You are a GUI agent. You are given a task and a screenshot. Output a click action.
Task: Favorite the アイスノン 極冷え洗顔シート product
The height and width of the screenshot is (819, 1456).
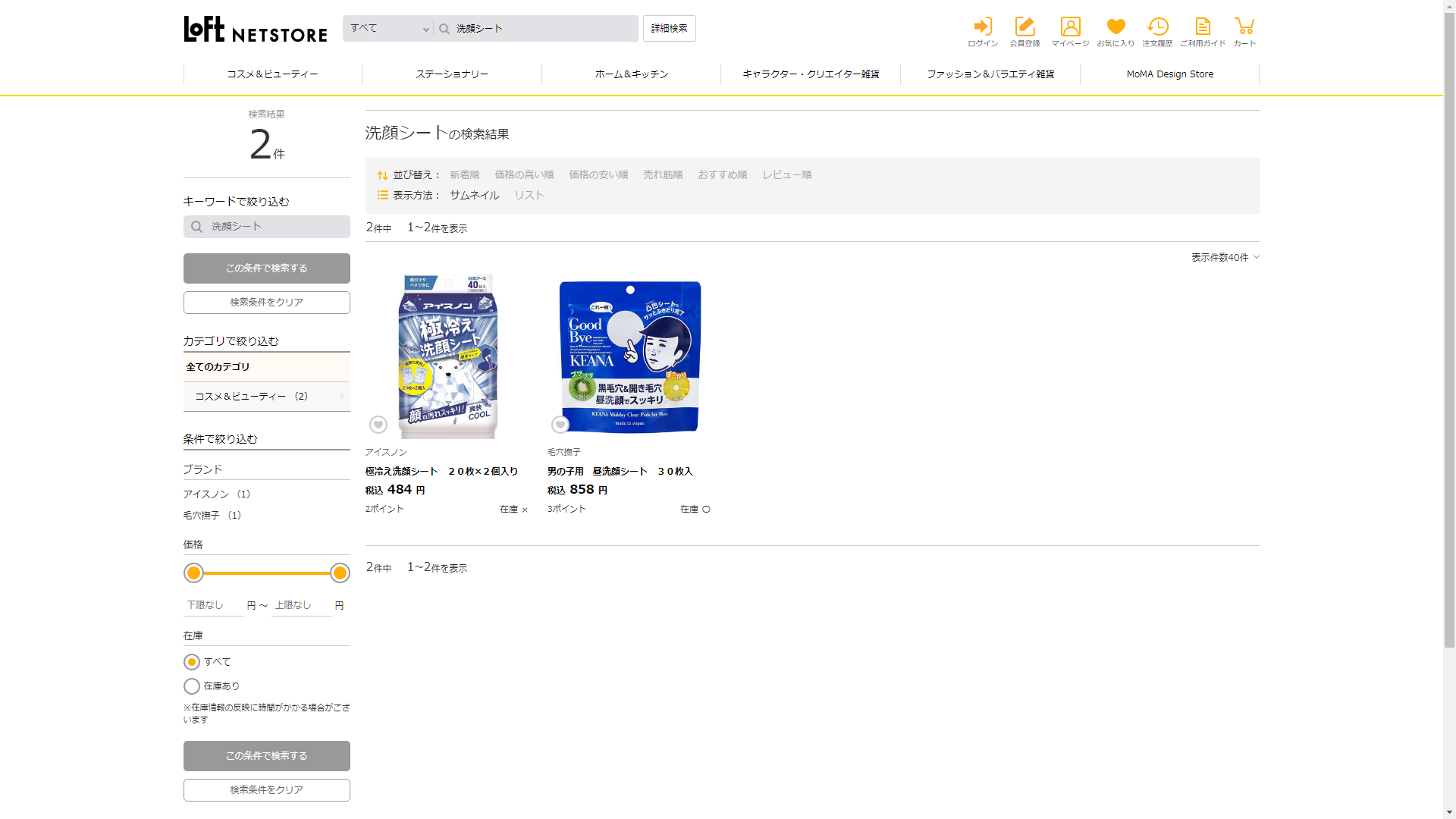click(378, 425)
